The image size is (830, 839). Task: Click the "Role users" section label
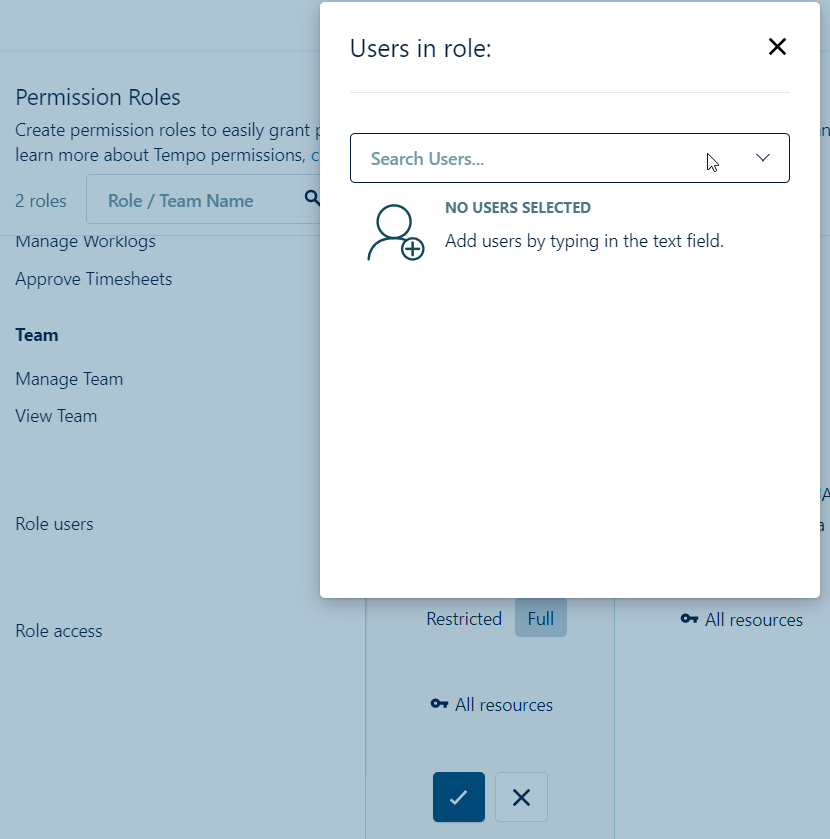[x=54, y=523]
